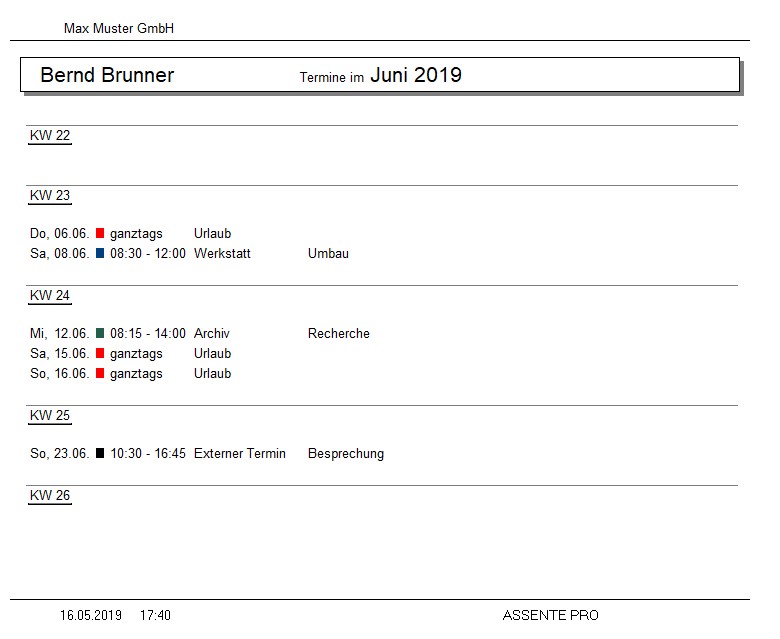Click the Bernd Brunner name header
The height and width of the screenshot is (639, 780).
pyautogui.click(x=107, y=75)
